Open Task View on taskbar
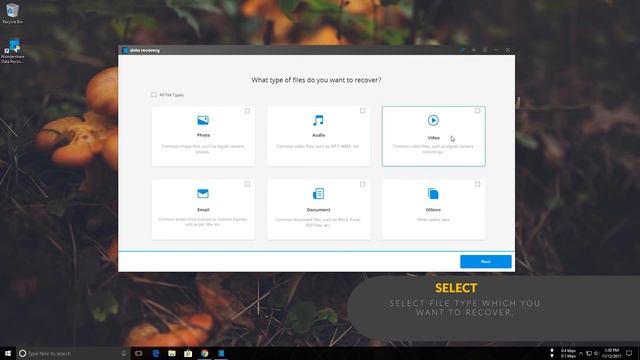This screenshot has height=360, width=640. [139, 353]
